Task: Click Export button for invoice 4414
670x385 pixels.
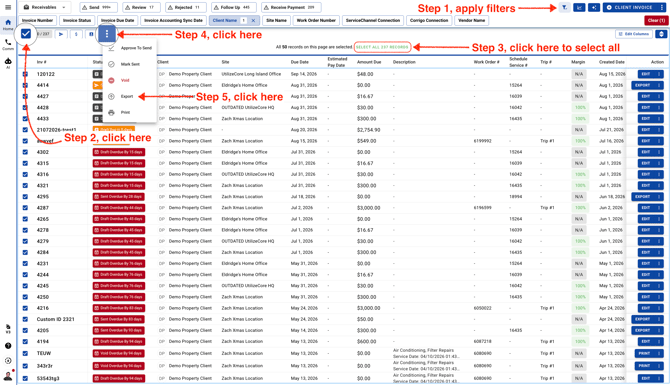Action: (643, 85)
